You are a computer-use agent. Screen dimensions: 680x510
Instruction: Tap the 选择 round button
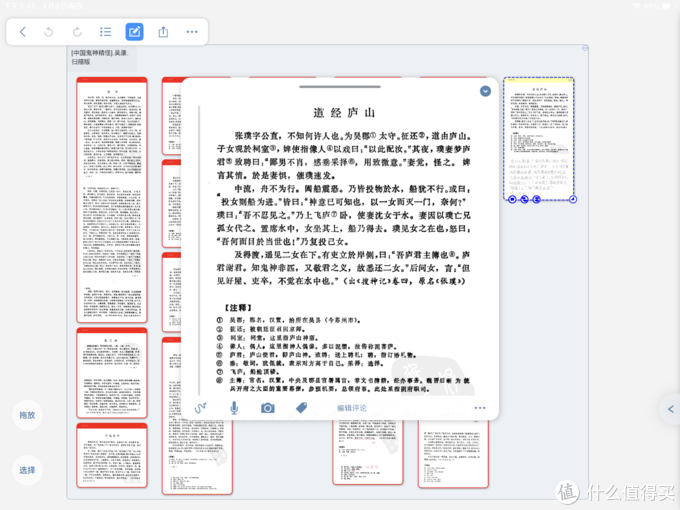[x=27, y=470]
